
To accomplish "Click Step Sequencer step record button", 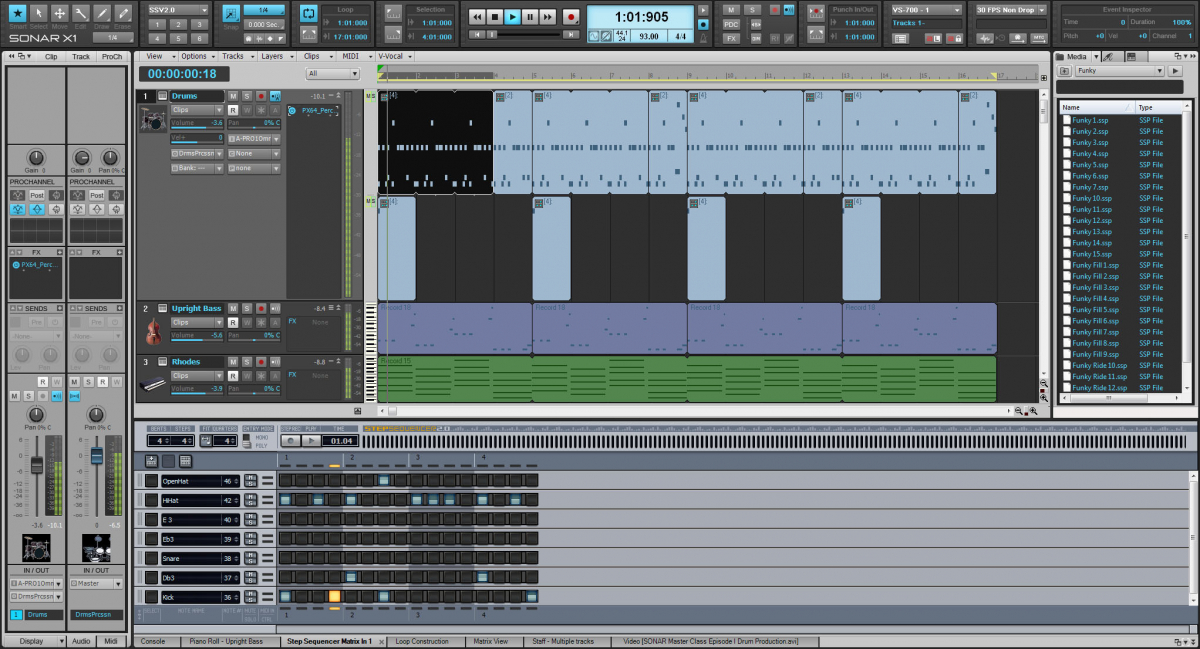I will click(x=290, y=440).
